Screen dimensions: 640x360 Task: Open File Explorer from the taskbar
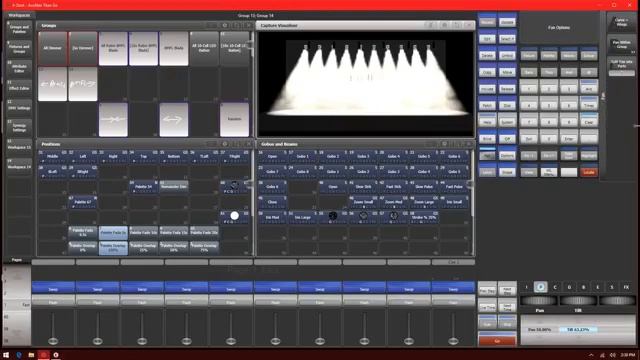(31, 355)
